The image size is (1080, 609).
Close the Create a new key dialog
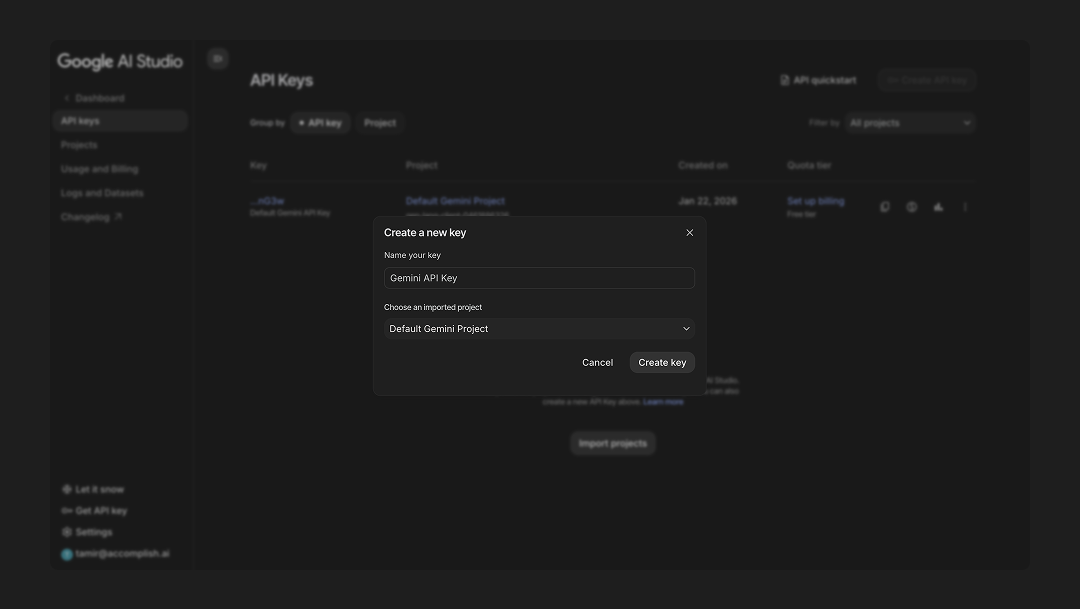(689, 233)
